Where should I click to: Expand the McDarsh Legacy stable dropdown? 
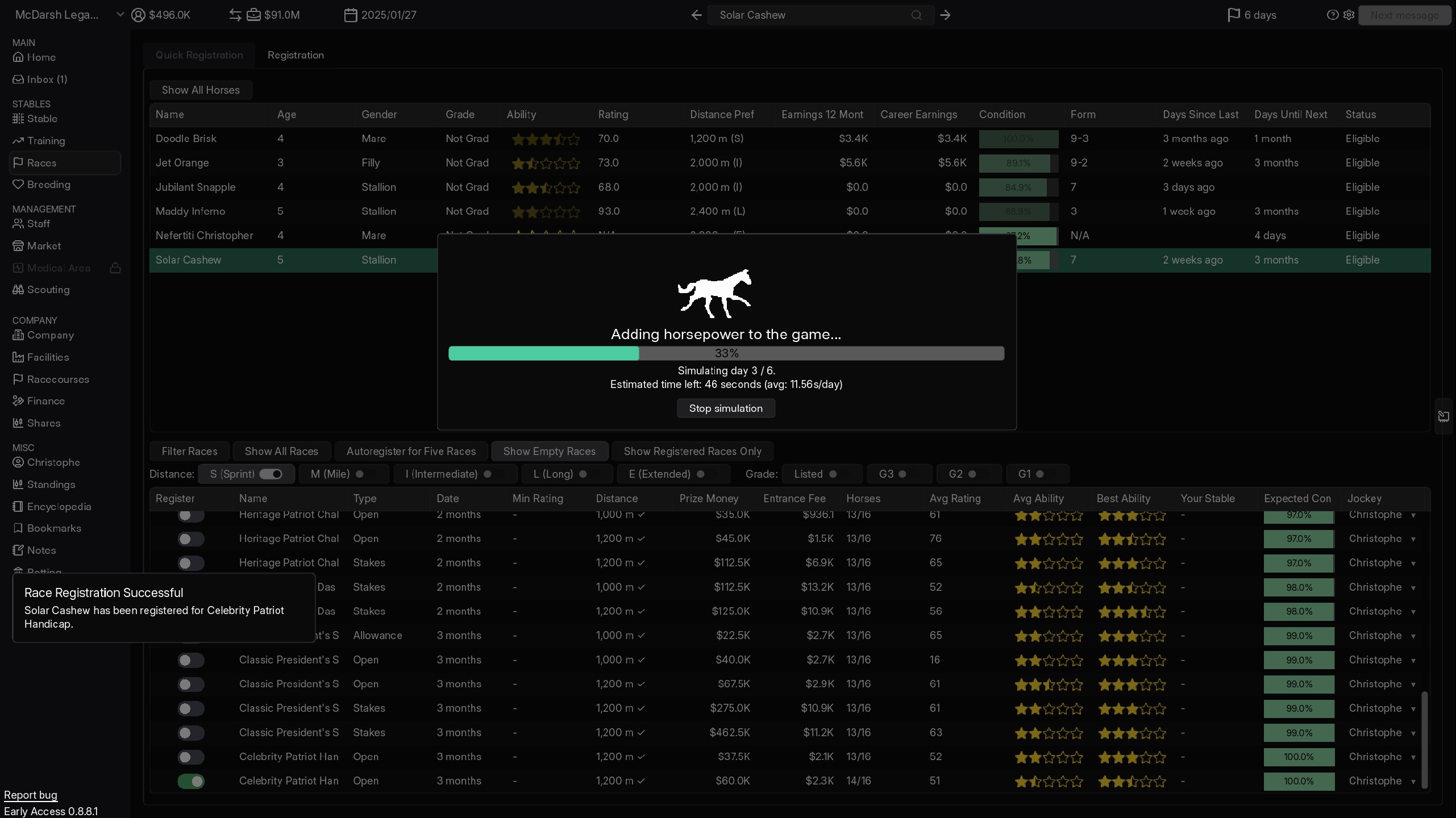[120, 15]
